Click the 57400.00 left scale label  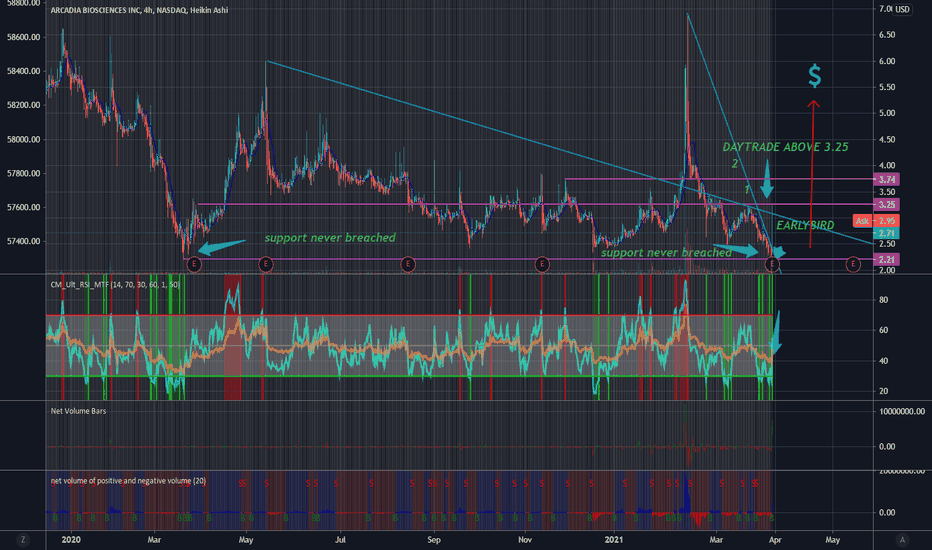coord(23,241)
